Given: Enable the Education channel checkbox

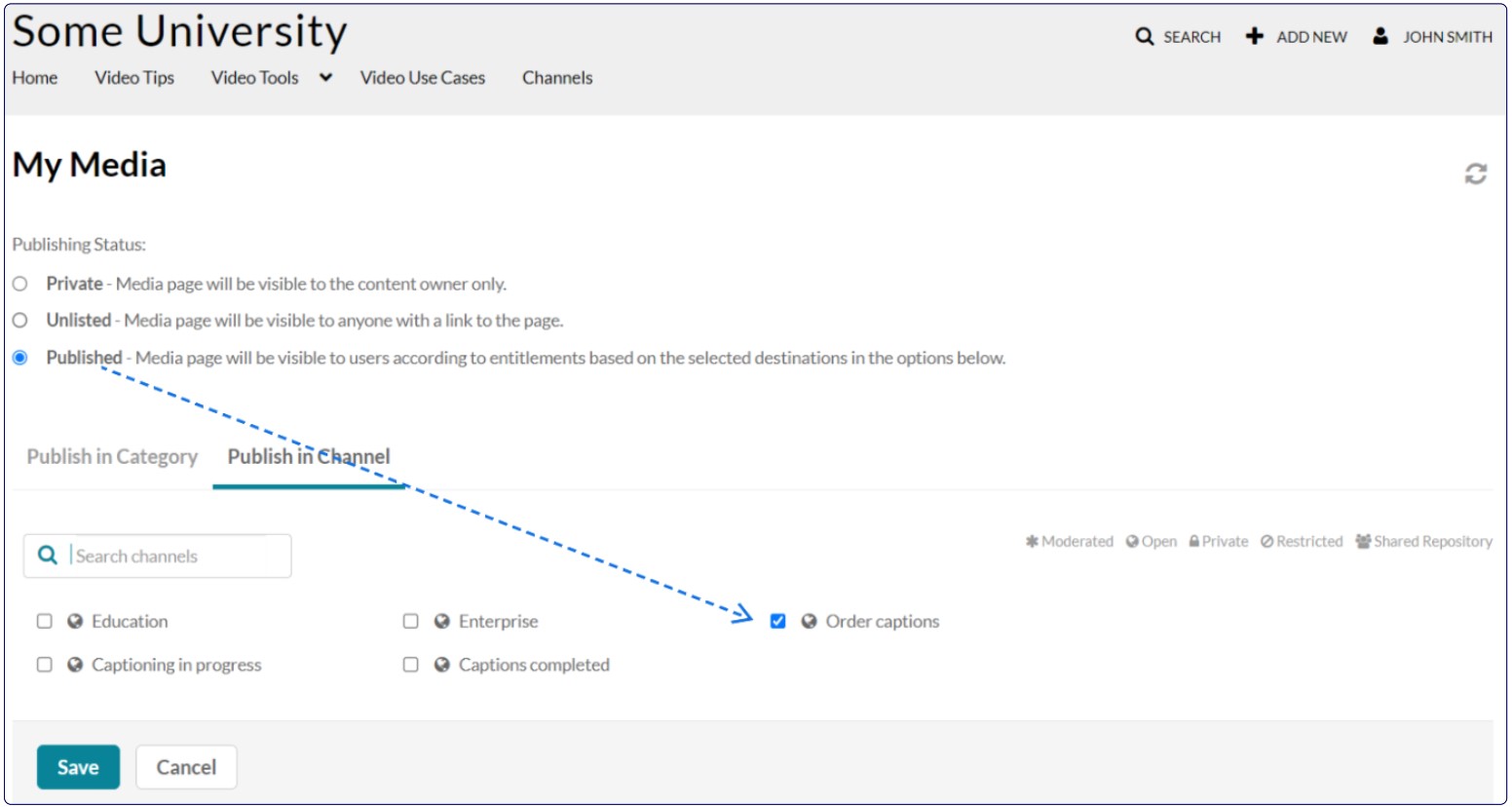Looking at the screenshot, I should (x=44, y=621).
